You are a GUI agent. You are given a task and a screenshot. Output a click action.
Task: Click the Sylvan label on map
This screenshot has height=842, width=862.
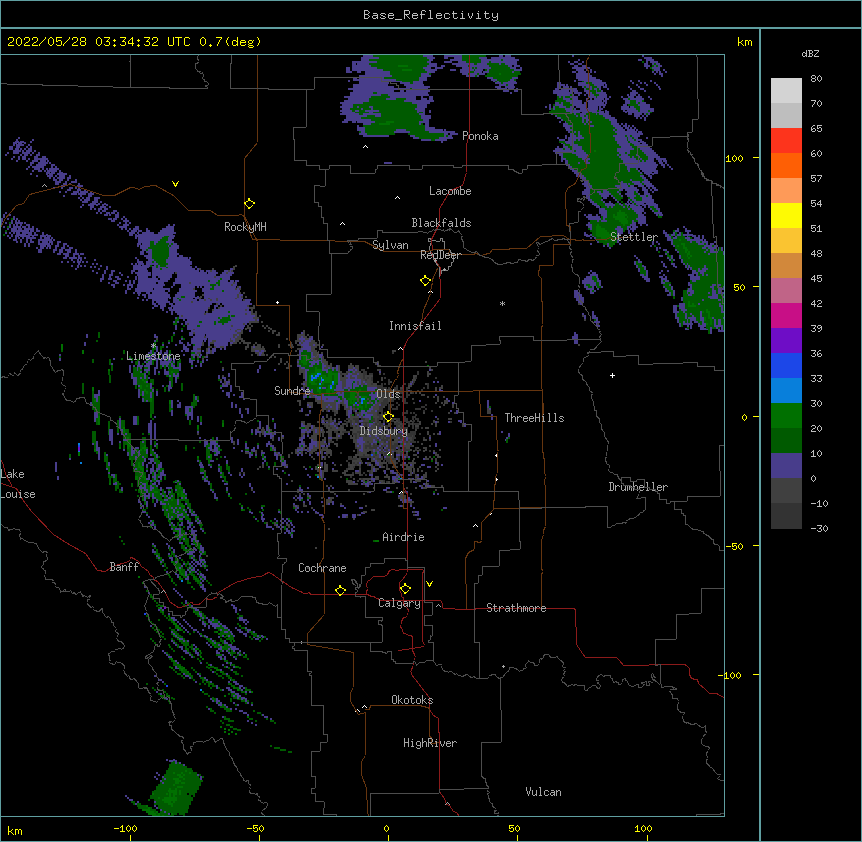coord(390,245)
